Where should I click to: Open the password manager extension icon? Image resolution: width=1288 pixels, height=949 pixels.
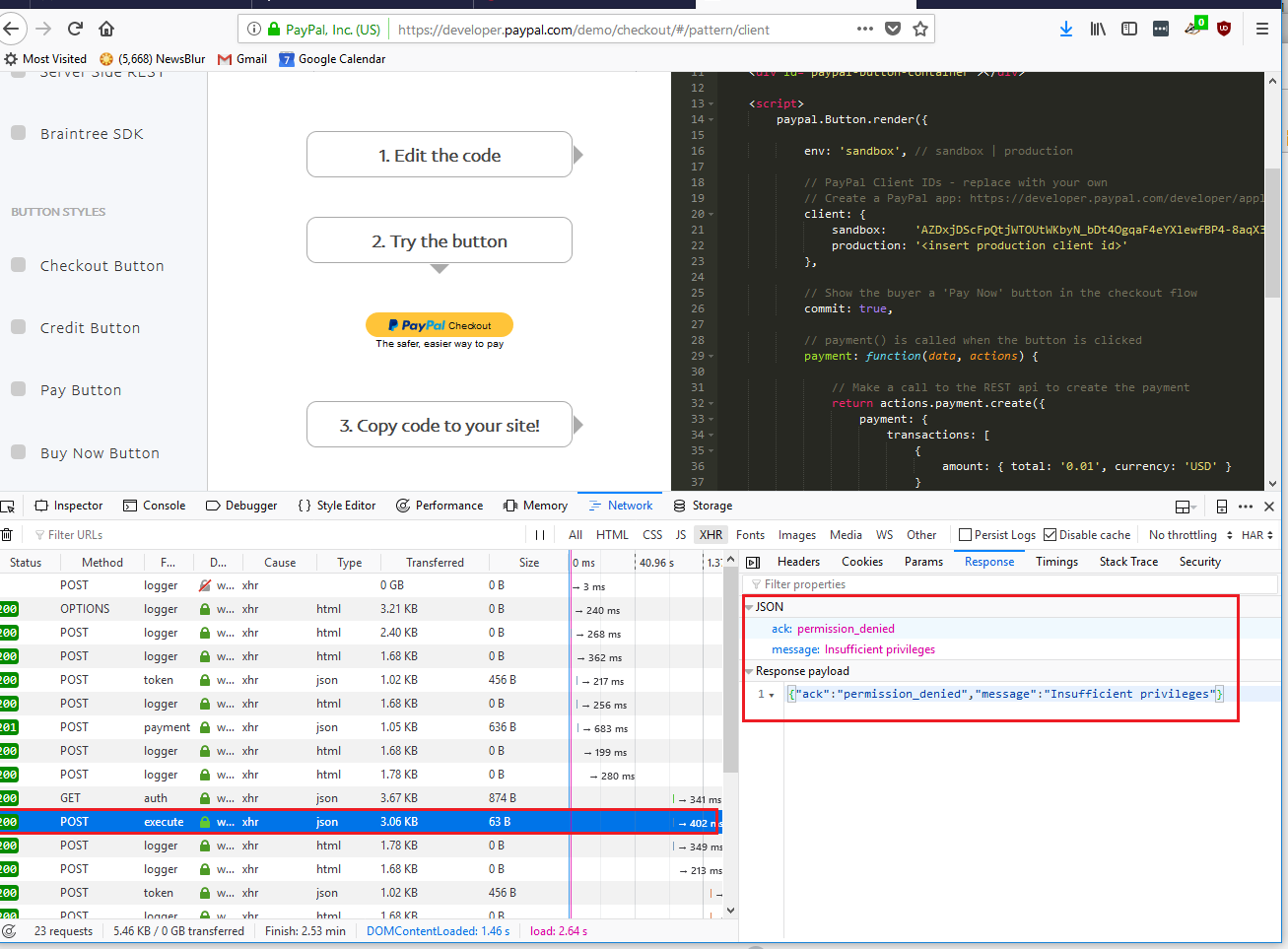click(x=1161, y=29)
